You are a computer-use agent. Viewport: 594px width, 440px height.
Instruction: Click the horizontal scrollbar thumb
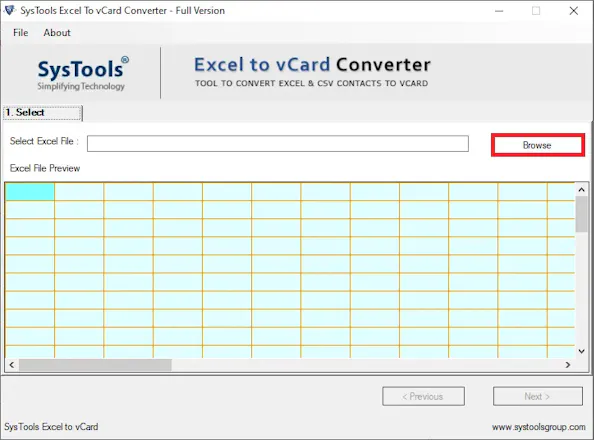(95, 365)
